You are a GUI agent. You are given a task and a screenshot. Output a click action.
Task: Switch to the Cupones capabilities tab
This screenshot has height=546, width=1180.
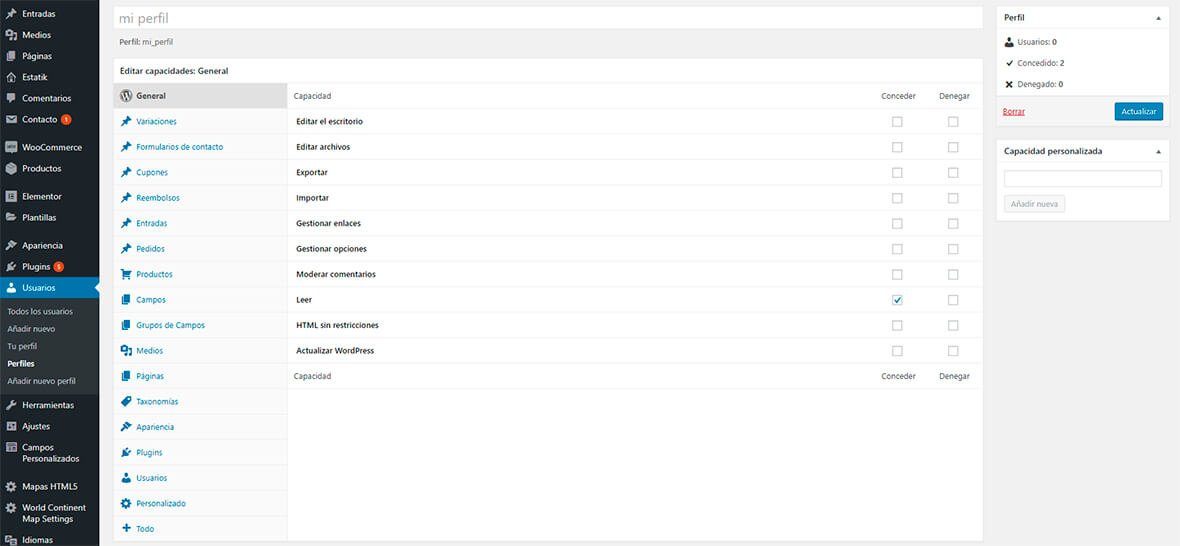tap(200, 172)
